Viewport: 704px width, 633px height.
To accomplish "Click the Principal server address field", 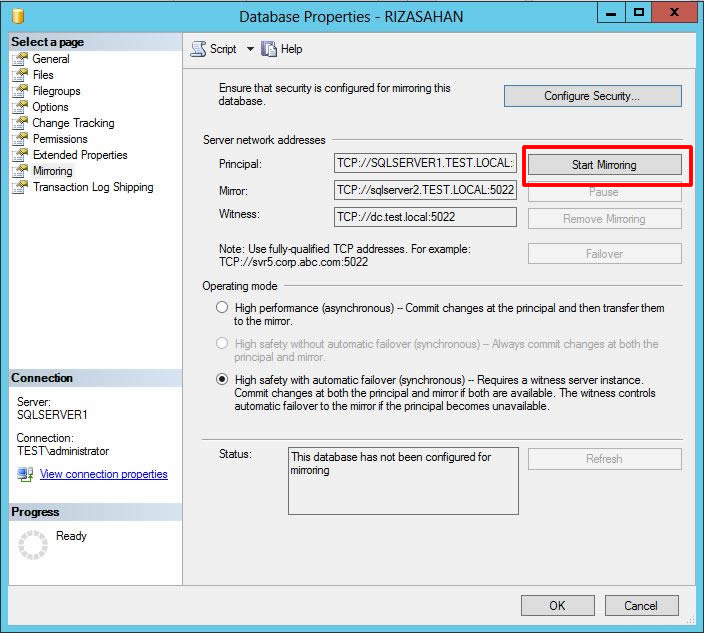I will tap(425, 163).
